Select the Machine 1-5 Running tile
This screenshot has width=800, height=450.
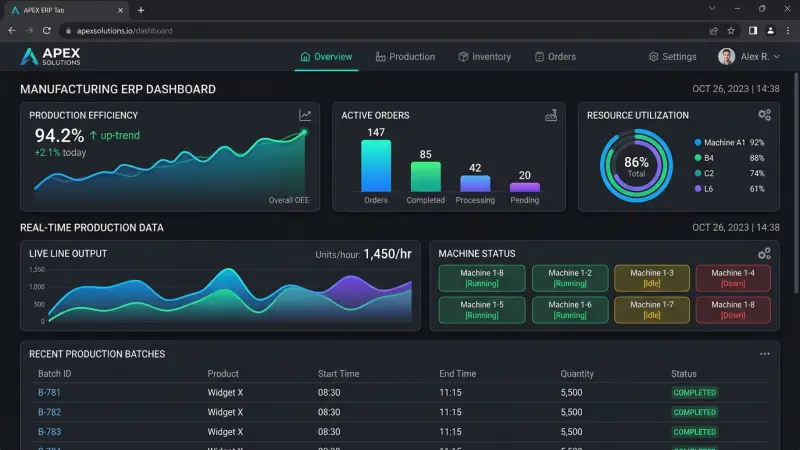pos(482,310)
